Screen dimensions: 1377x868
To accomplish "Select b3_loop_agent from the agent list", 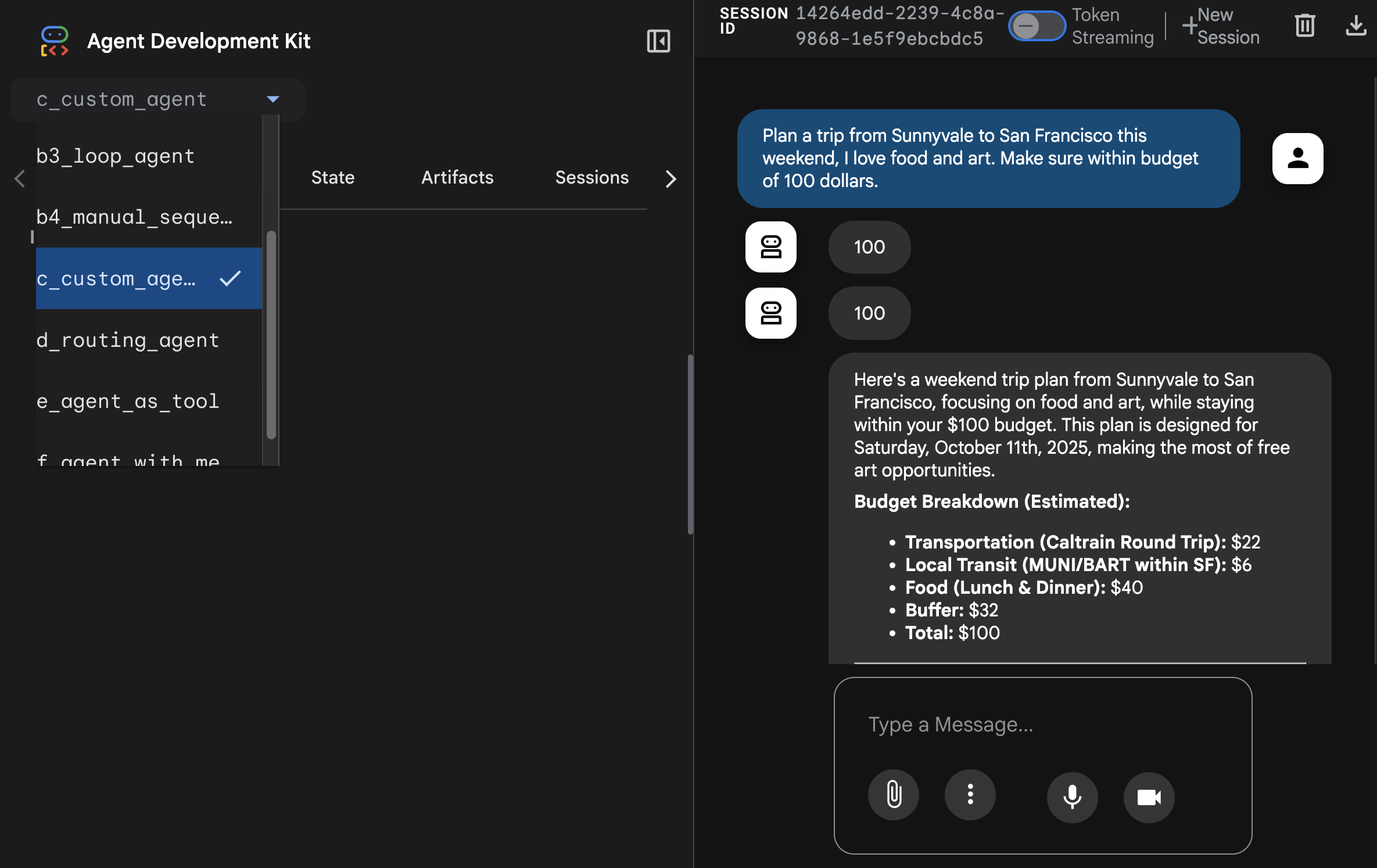I will [115, 155].
